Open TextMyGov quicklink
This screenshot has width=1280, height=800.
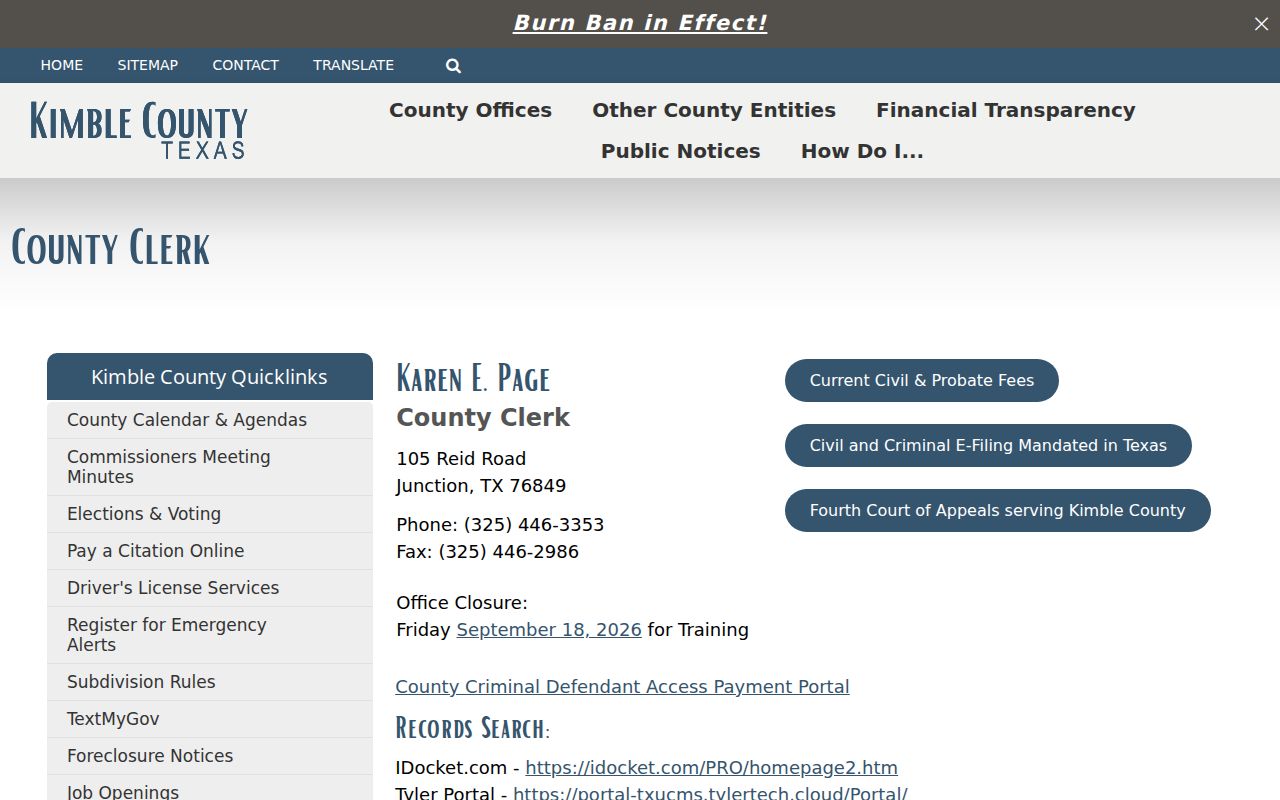(x=210, y=719)
